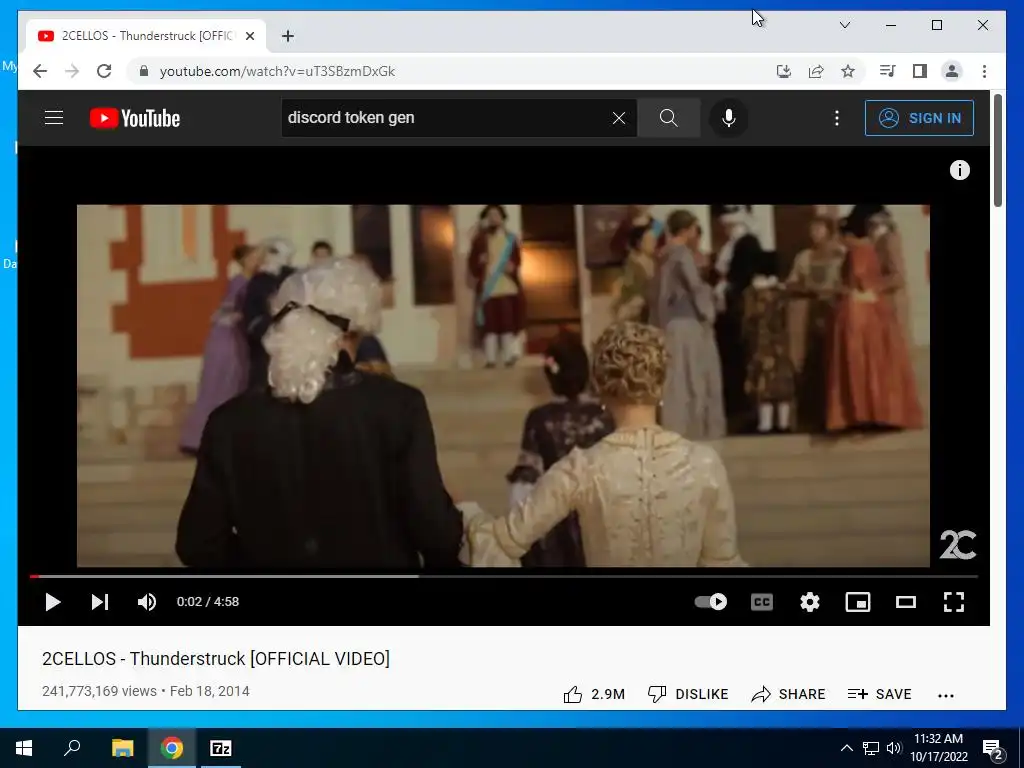Image resolution: width=1024 pixels, height=768 pixels.
Task: Clear the search query with X
Action: click(619, 118)
